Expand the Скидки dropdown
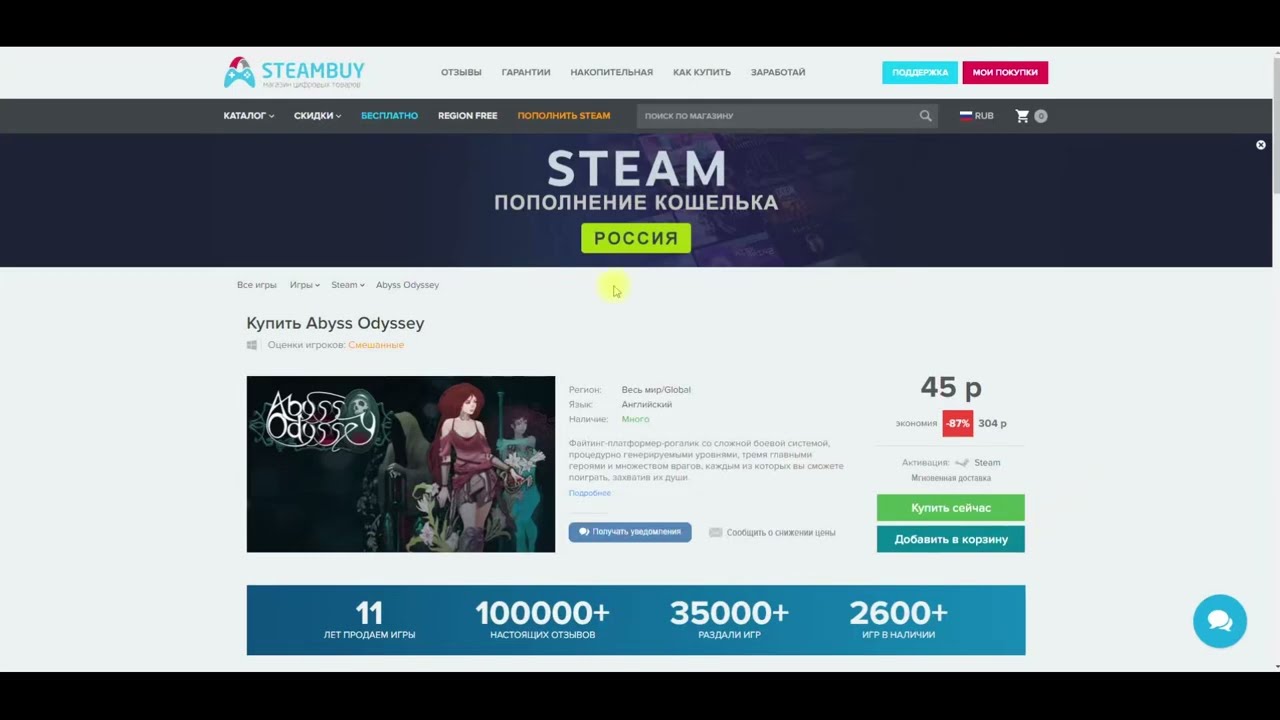Image resolution: width=1280 pixels, height=720 pixels. [318, 116]
